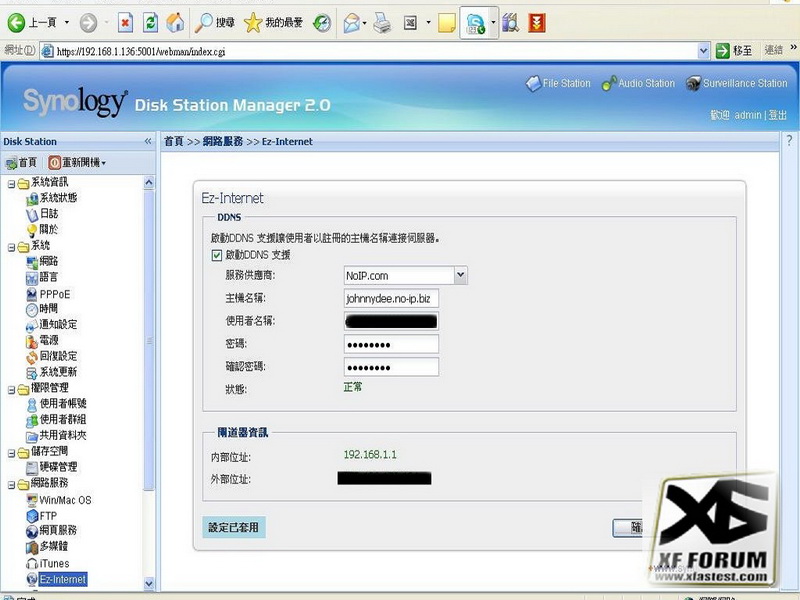
Task: Open the browser Home page icon
Action: [175, 22]
